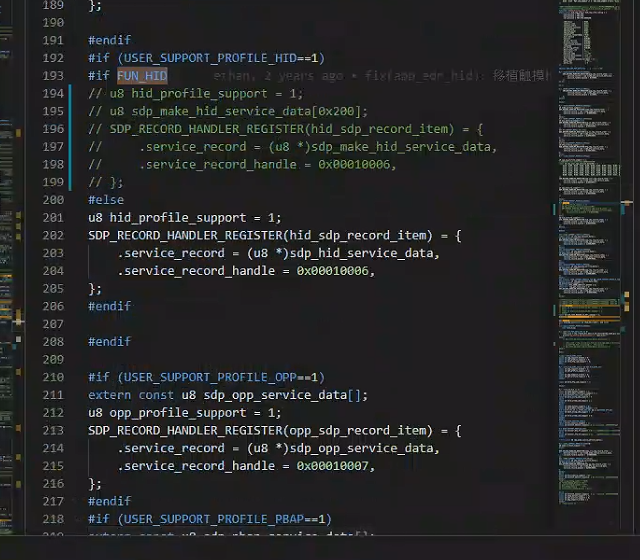The image size is (640, 560).
Task: Click the #endif directive on line 208
Action: point(110,342)
